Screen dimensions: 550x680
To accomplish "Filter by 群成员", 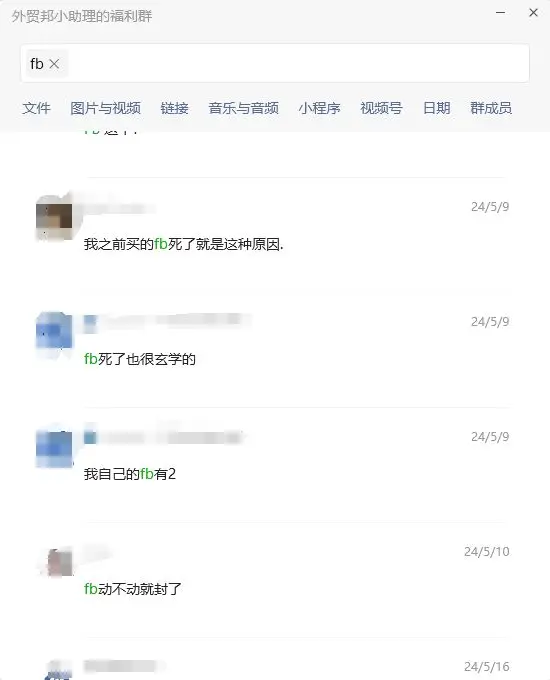I will coord(491,108).
